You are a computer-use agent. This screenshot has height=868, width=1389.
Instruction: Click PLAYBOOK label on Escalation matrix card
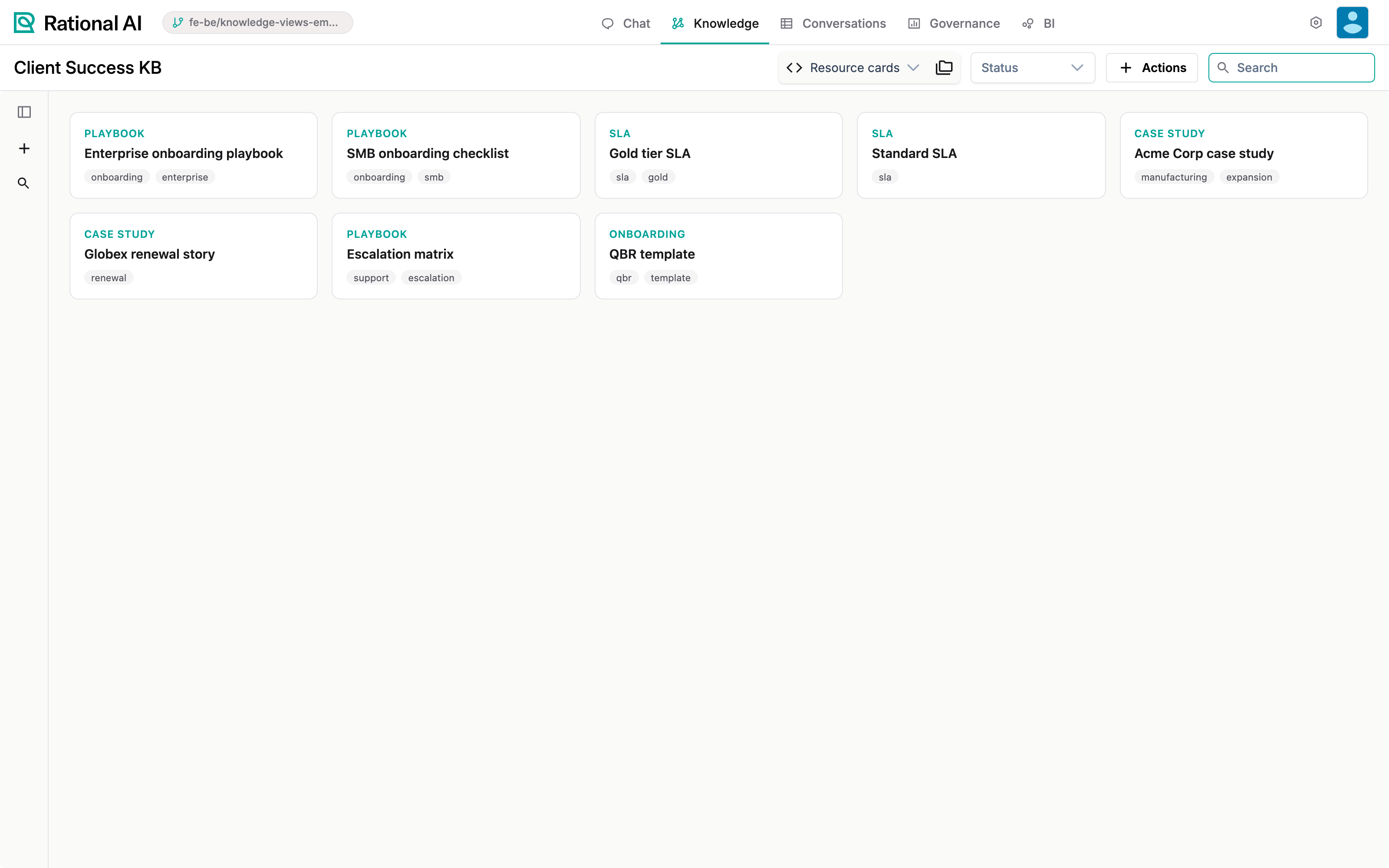376,234
